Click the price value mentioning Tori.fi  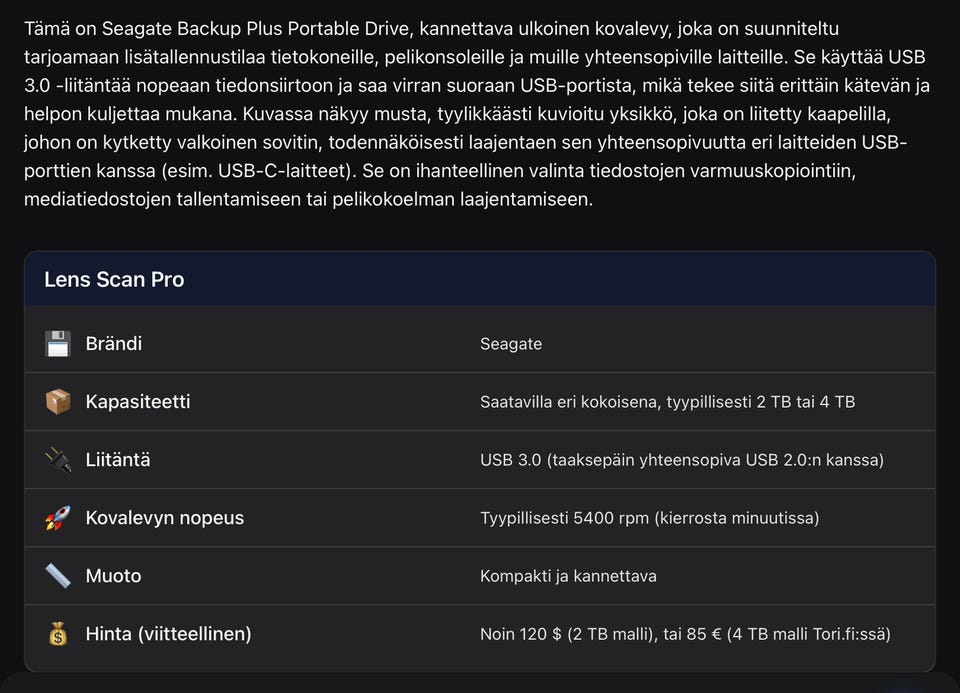tap(685, 634)
